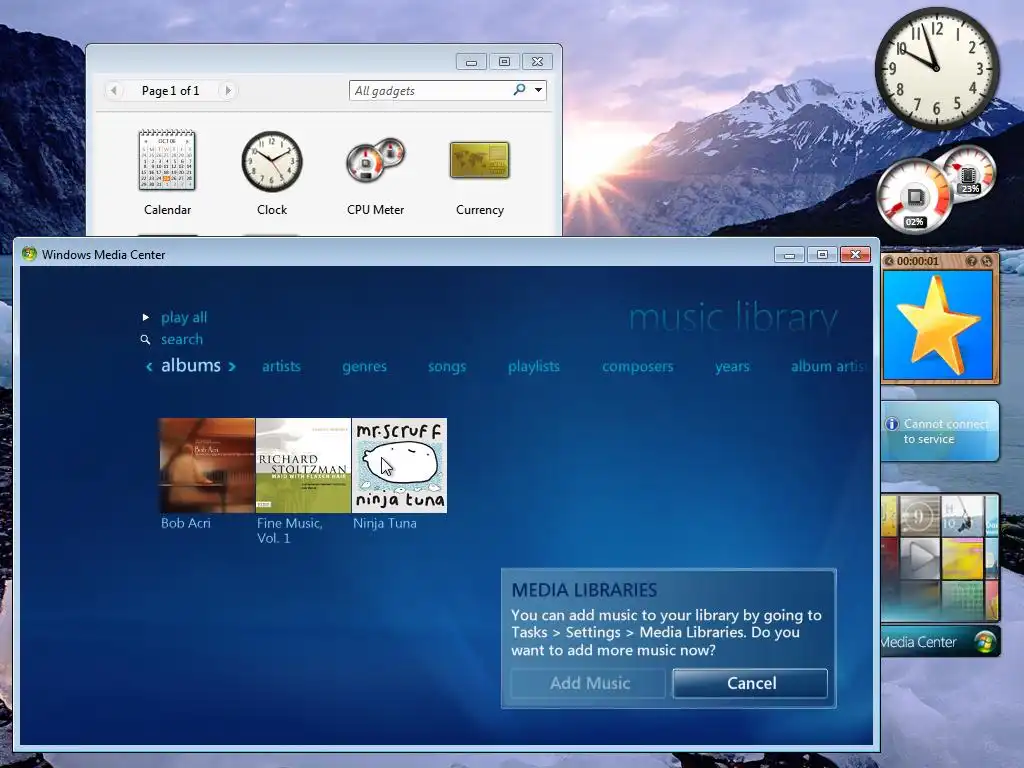
Task: Click the puzzle gadget pause timer icon
Action: point(889,261)
